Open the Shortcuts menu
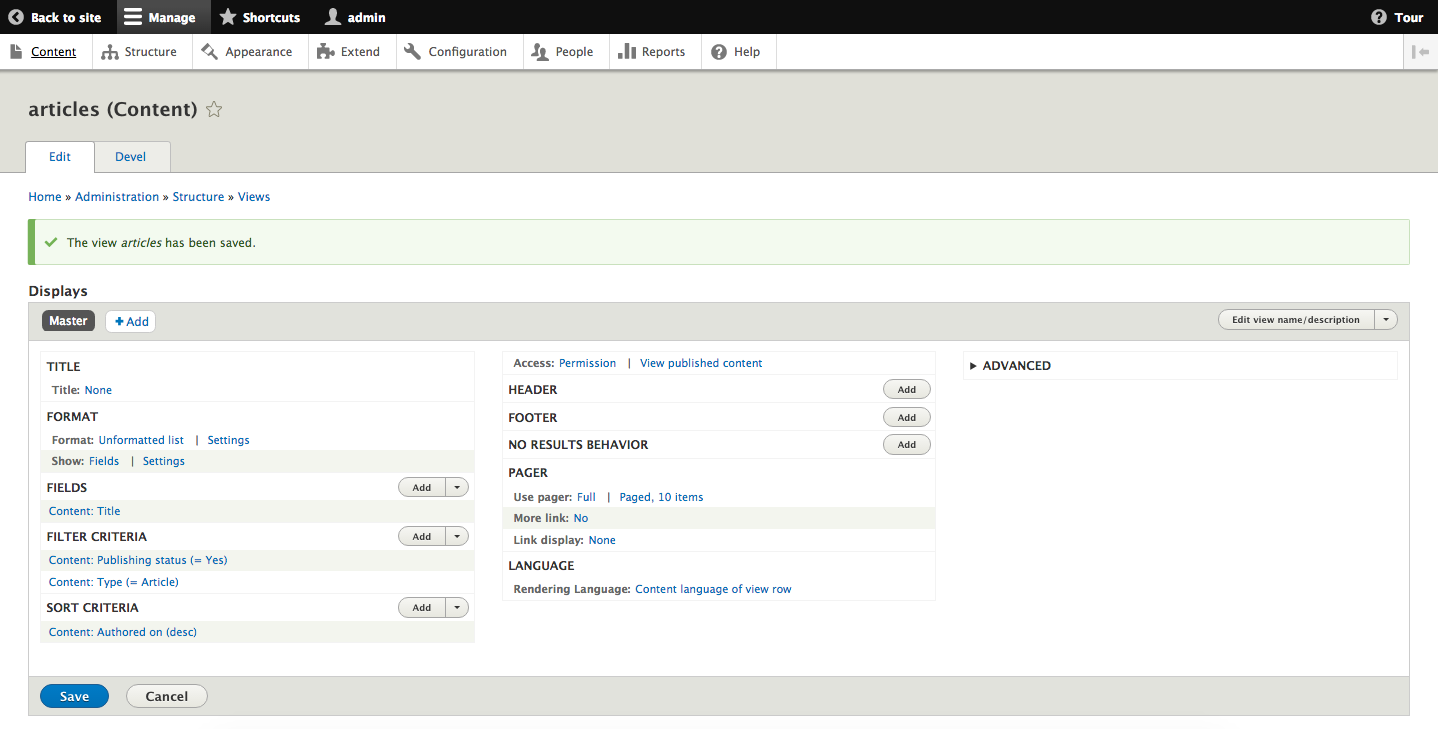The width and height of the screenshot is (1438, 729). coord(260,17)
